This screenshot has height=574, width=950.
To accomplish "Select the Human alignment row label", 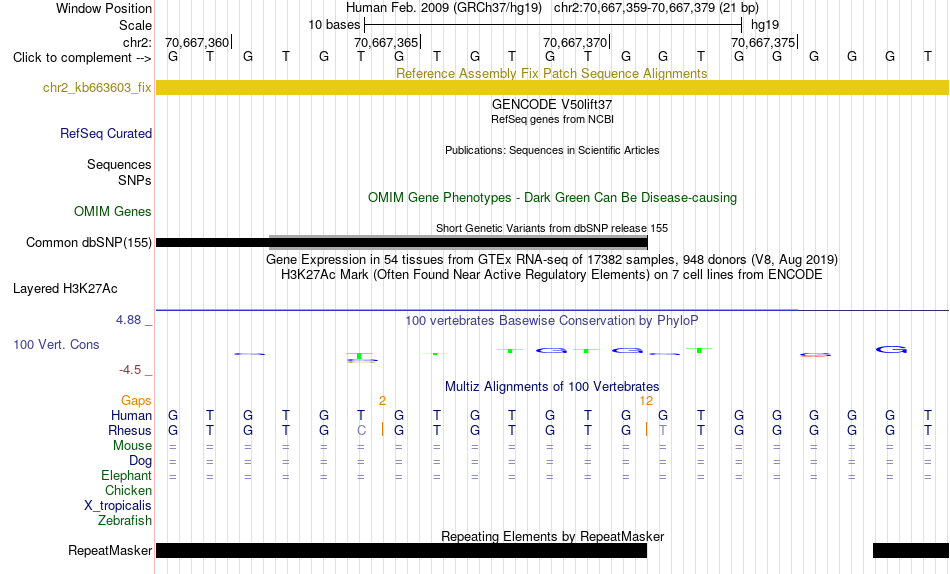I will [131, 416].
